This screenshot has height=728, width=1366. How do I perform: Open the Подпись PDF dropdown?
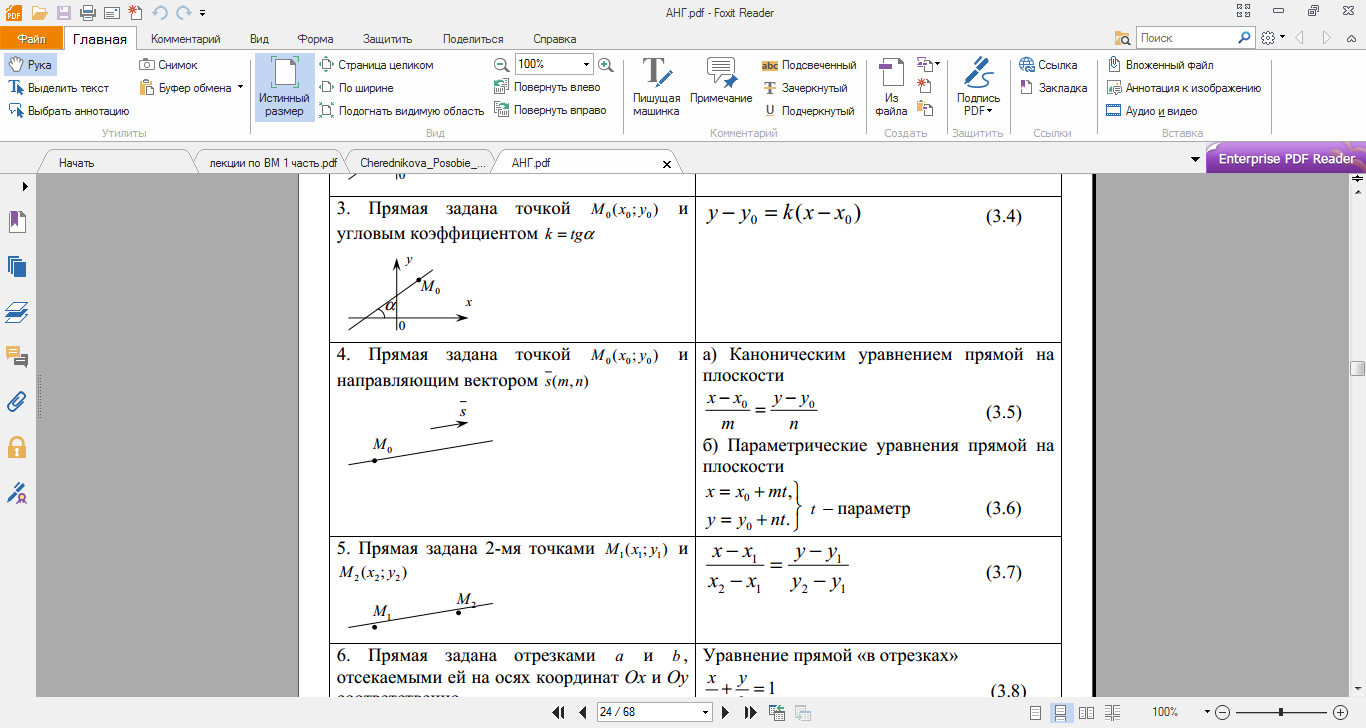(x=978, y=88)
